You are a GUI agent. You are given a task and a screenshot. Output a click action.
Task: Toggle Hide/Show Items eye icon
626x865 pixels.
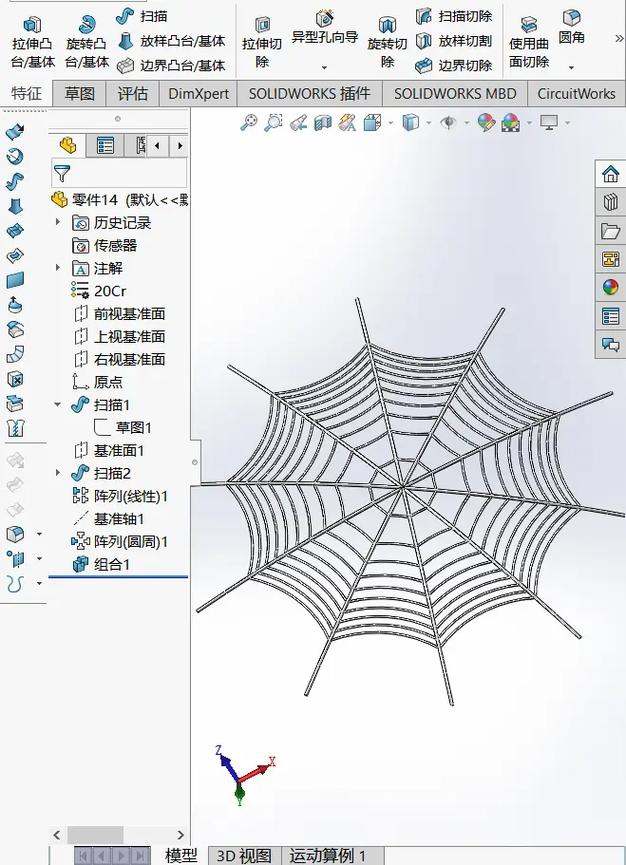(448, 122)
